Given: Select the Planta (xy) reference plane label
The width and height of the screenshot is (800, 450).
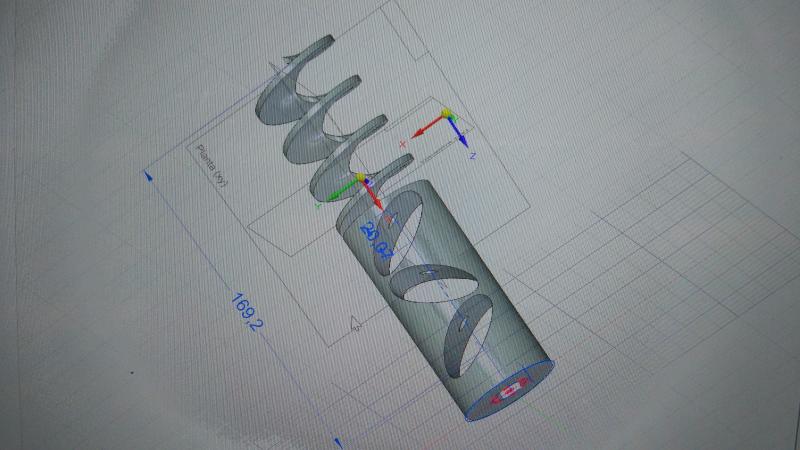Looking at the screenshot, I should 211,164.
